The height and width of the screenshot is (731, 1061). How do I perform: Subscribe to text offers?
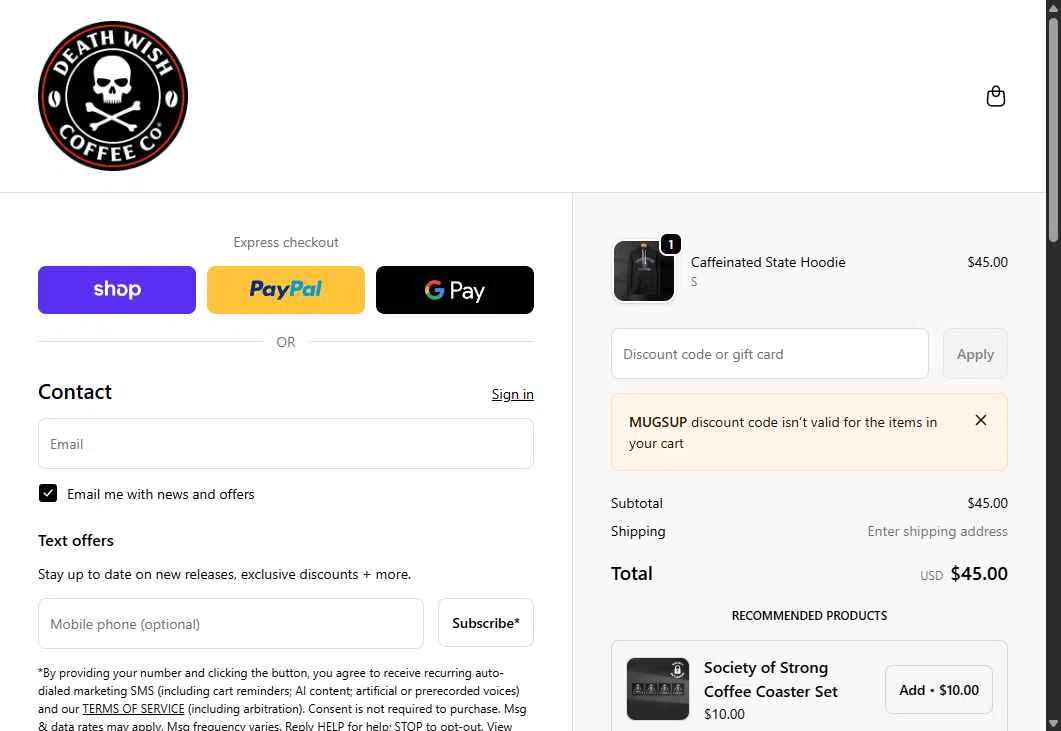[486, 623]
